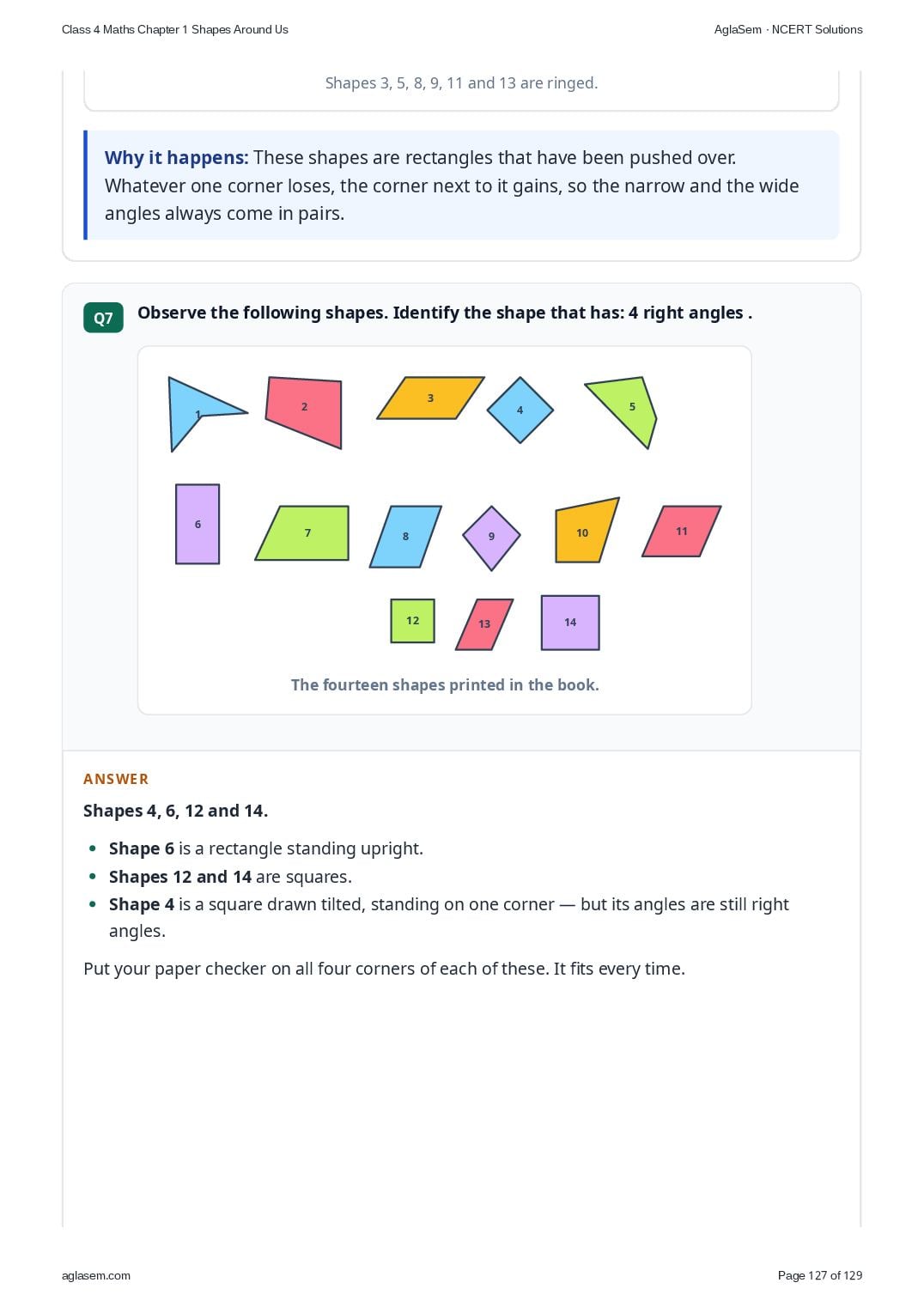Select pink parallelogram shape 11
924x1307 pixels.
[x=682, y=531]
